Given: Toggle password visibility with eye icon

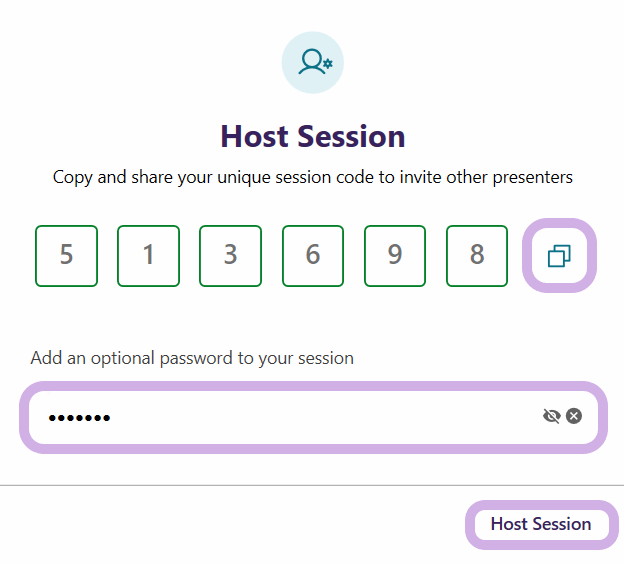Looking at the screenshot, I should [x=551, y=416].
